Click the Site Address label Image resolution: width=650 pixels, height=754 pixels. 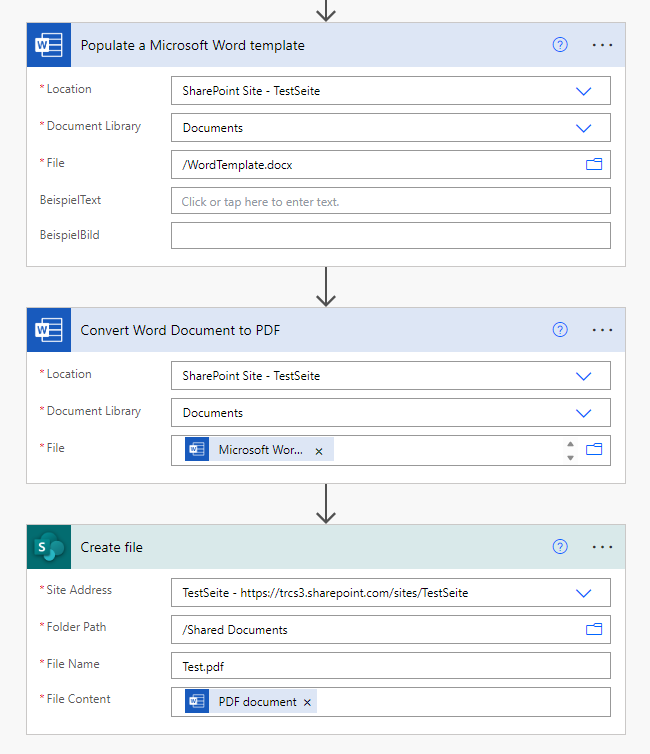coord(79,590)
